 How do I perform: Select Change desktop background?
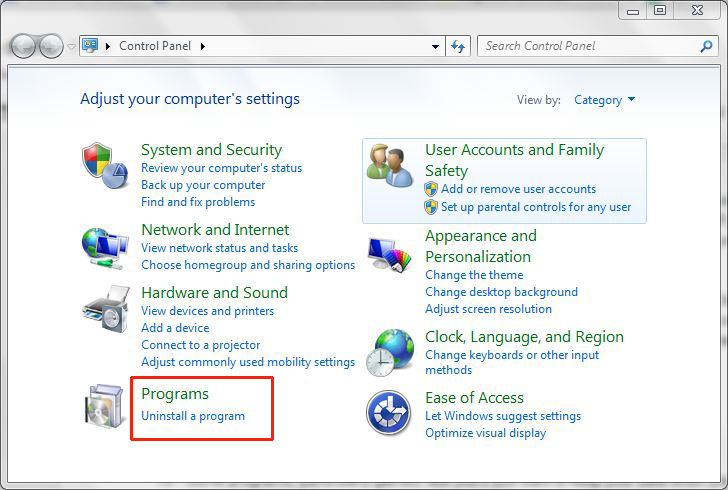point(501,292)
